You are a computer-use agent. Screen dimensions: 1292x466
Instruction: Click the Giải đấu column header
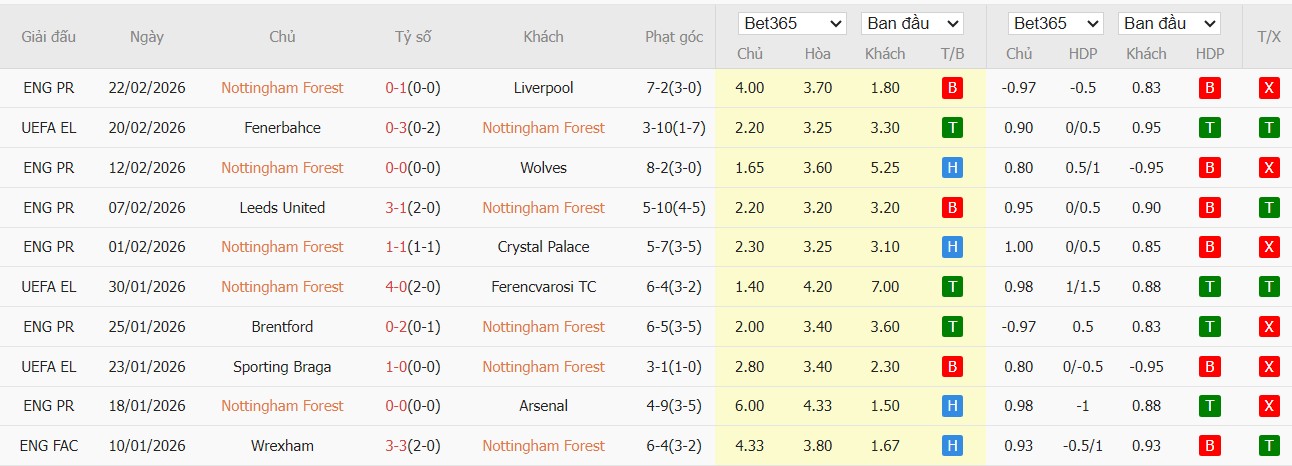click(x=49, y=37)
